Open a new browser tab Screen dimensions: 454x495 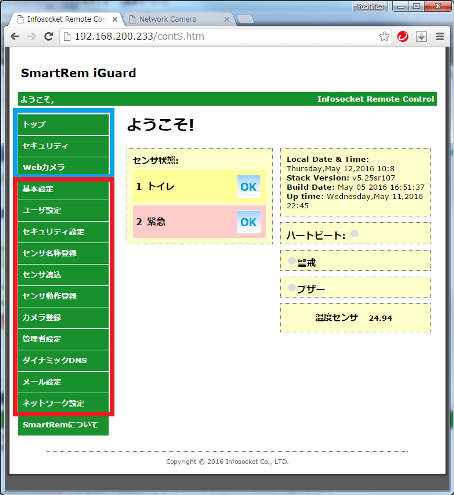coord(245,20)
